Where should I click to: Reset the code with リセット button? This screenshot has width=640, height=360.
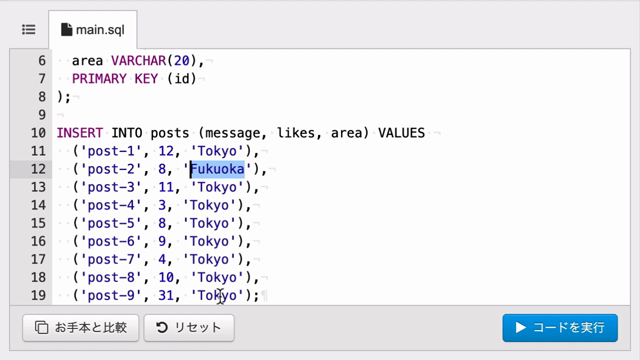(189, 328)
